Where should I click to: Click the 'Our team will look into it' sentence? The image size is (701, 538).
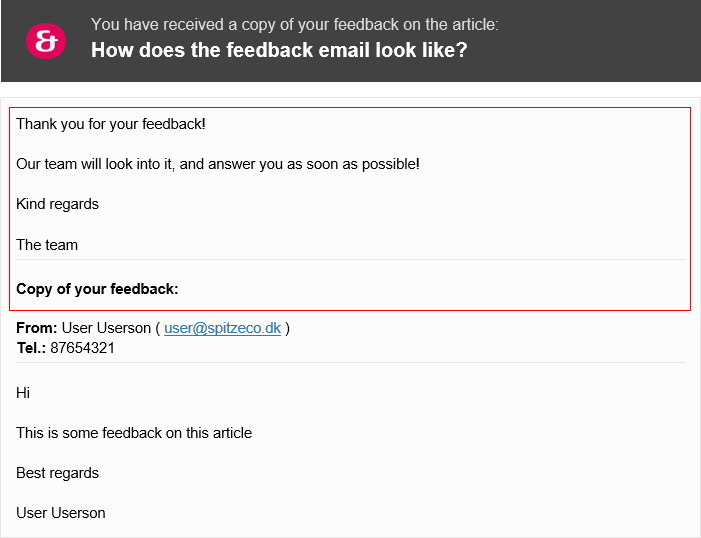pos(218,164)
